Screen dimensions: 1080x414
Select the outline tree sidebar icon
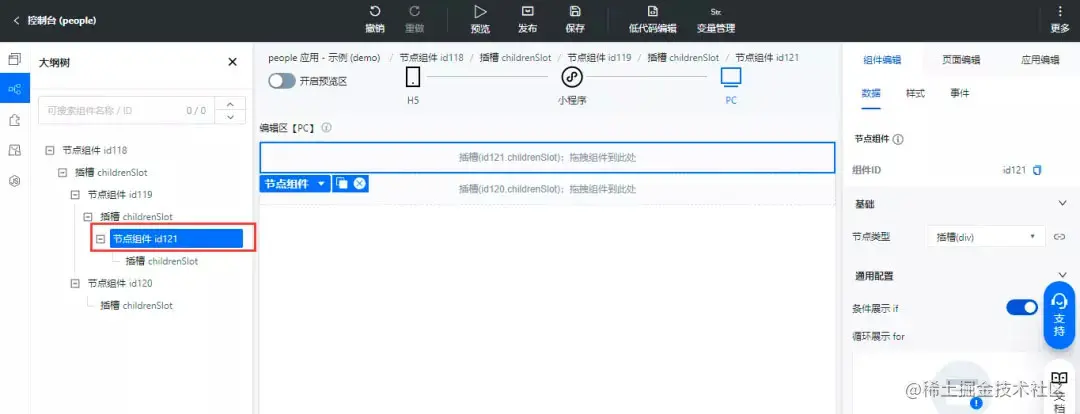pos(14,89)
